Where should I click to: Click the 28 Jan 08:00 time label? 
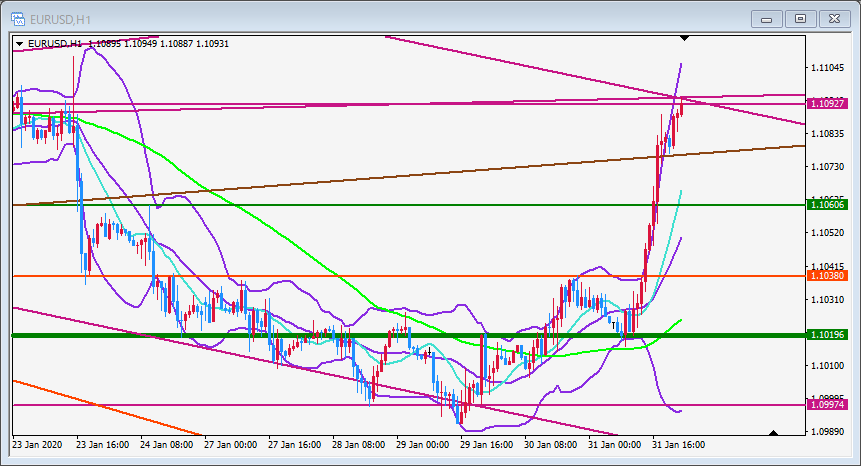tap(359, 445)
